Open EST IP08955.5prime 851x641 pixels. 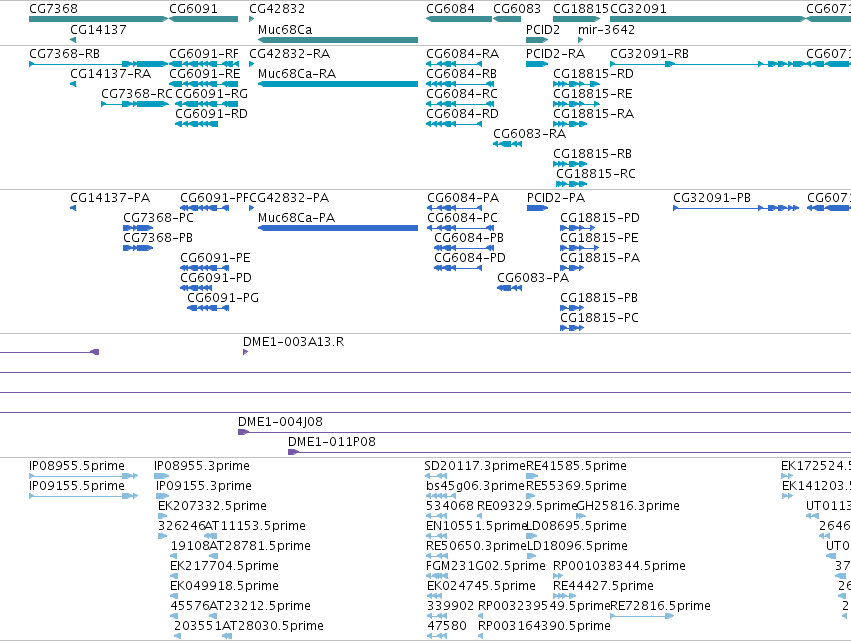pyautogui.click(x=77, y=466)
